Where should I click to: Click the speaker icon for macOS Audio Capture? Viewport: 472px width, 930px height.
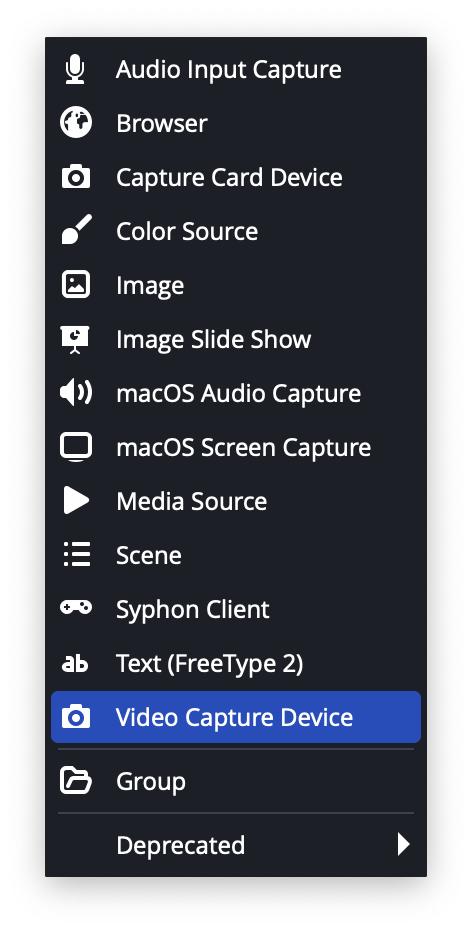[76, 393]
